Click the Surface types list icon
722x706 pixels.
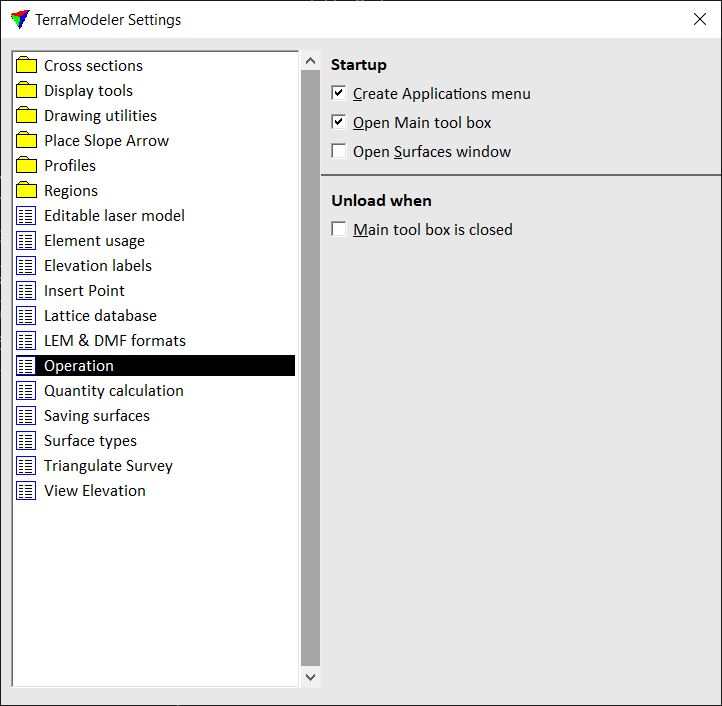(26, 441)
